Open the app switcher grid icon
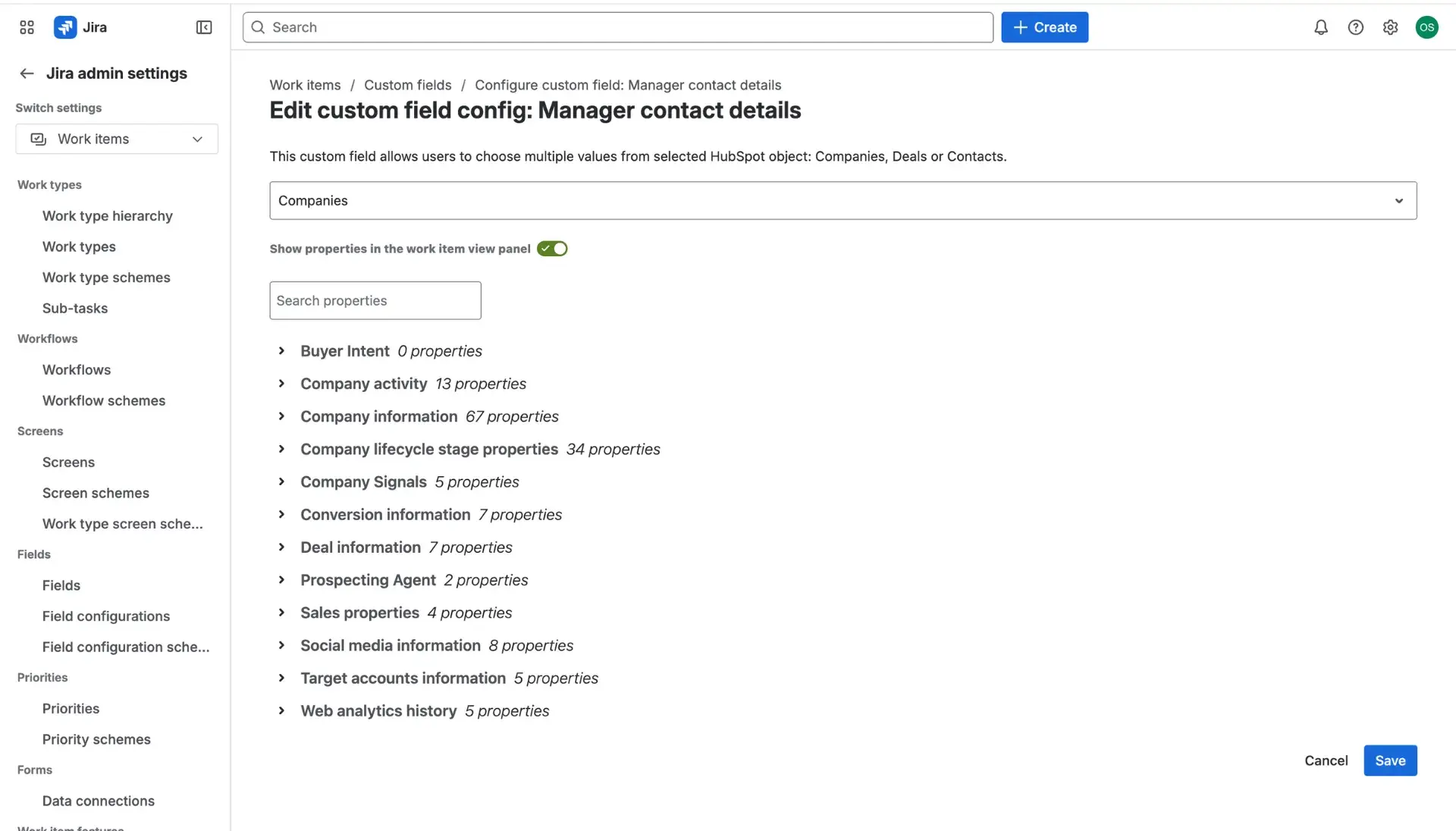Screen dimensions: 1456x831 coord(26,27)
